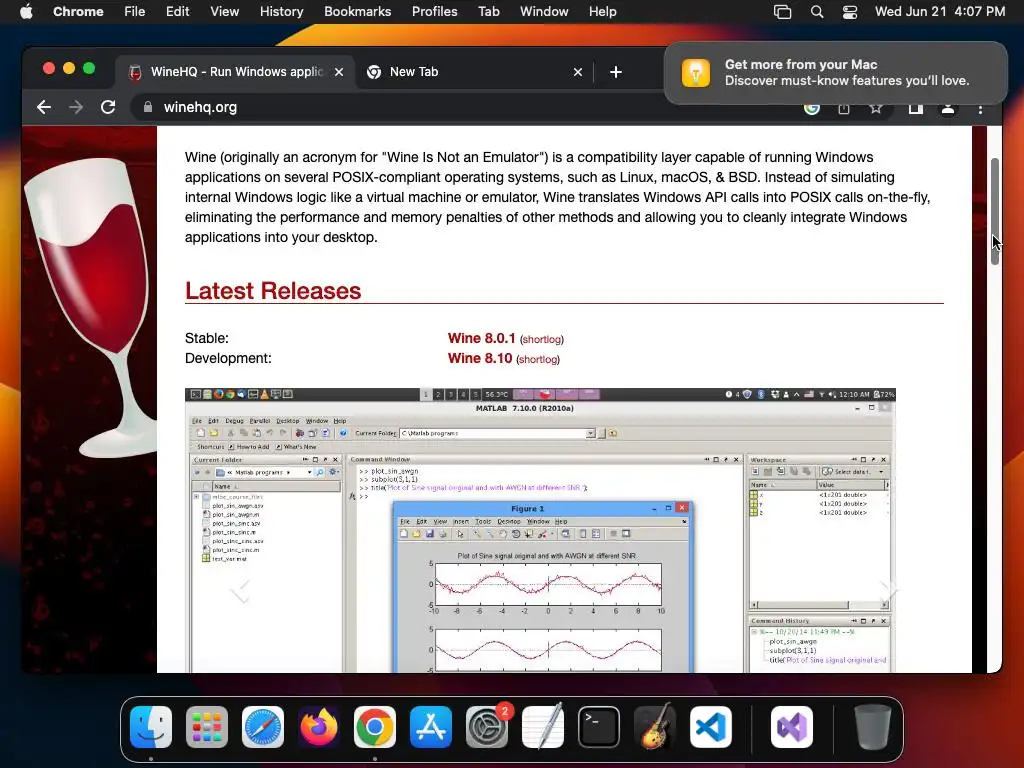Image resolution: width=1024 pixels, height=768 pixels.
Task: Open Launchpad from the Dock
Action: pyautogui.click(x=207, y=727)
